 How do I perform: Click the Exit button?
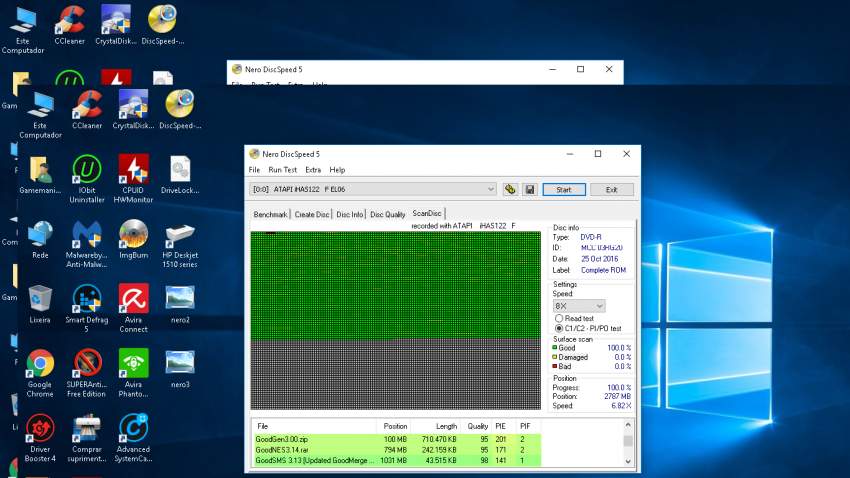pos(611,190)
